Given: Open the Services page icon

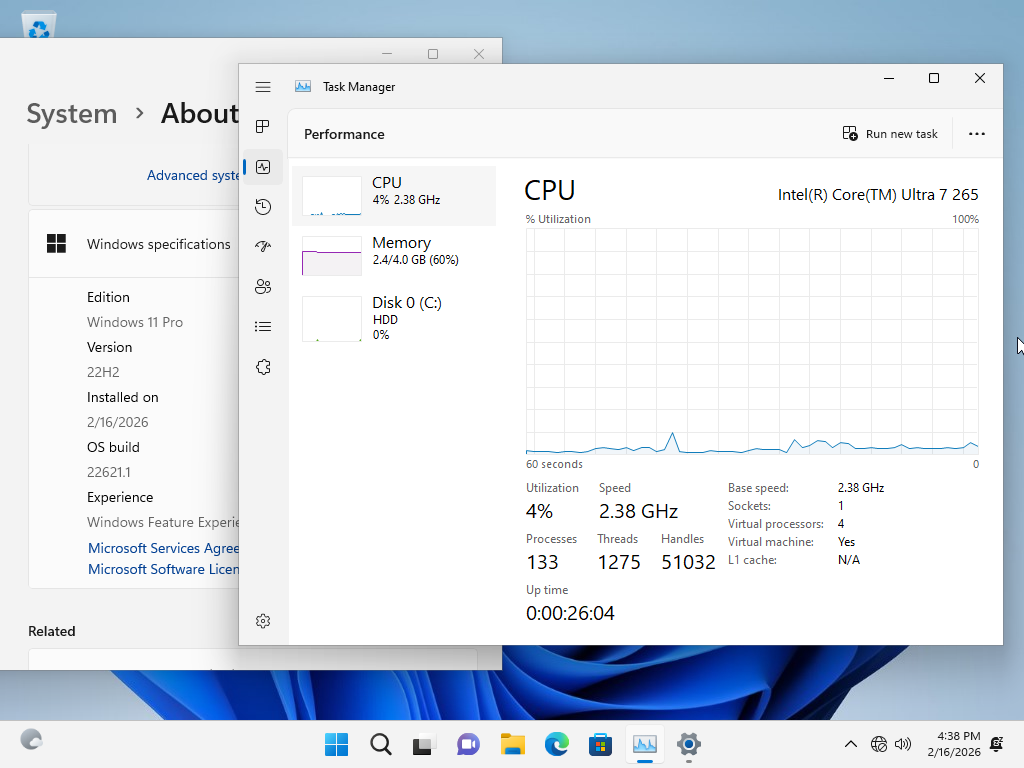Looking at the screenshot, I should (x=263, y=367).
